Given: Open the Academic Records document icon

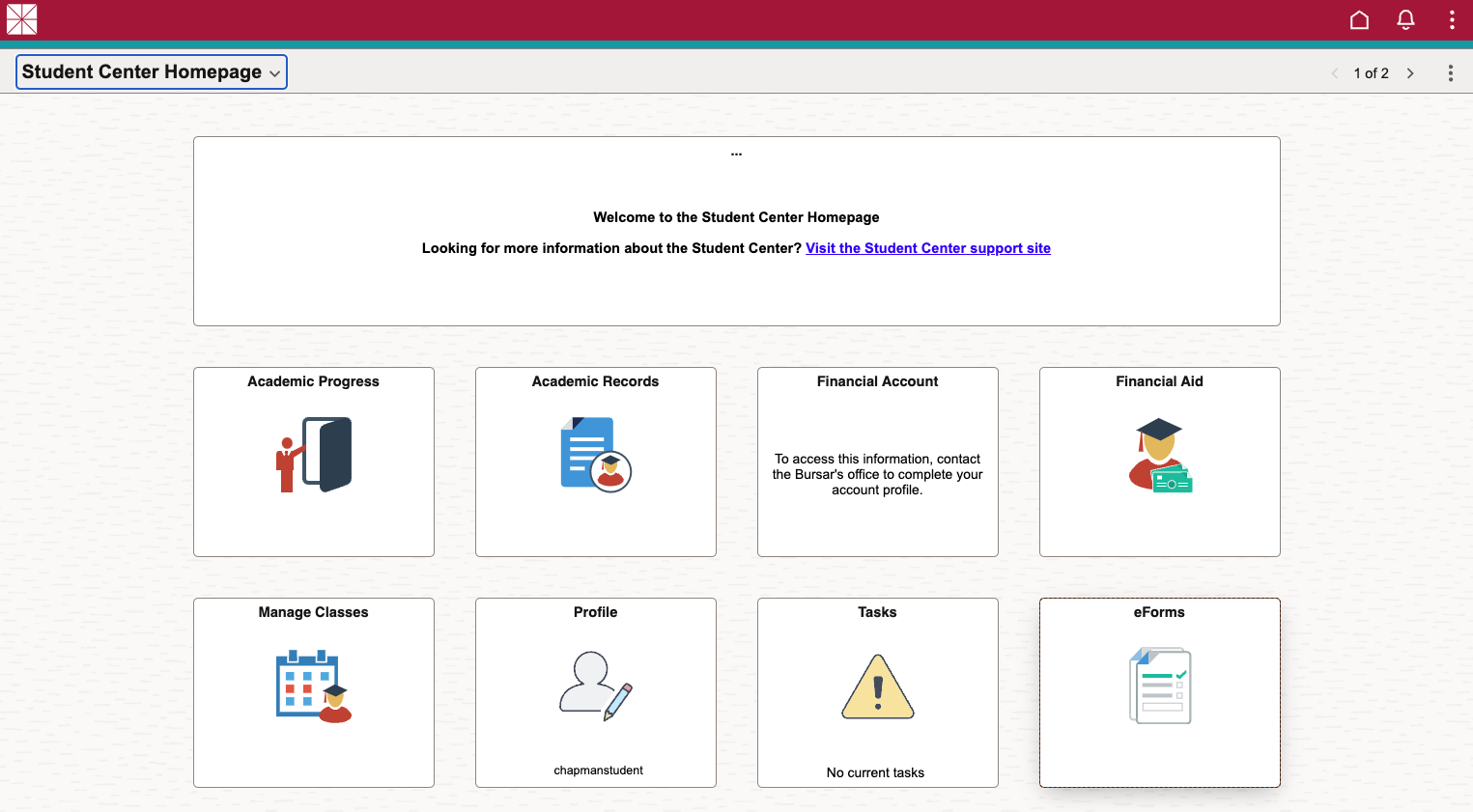Looking at the screenshot, I should 596,455.
